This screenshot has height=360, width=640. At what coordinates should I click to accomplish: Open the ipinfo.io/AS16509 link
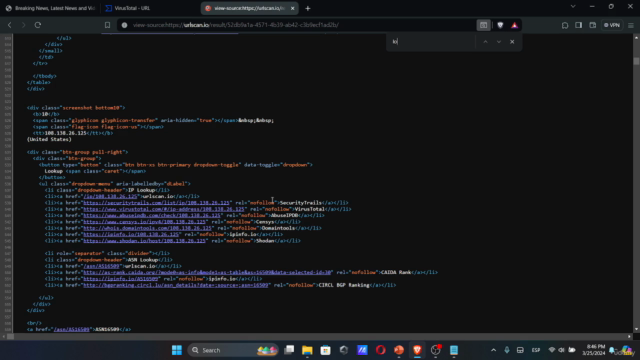tap(121, 279)
